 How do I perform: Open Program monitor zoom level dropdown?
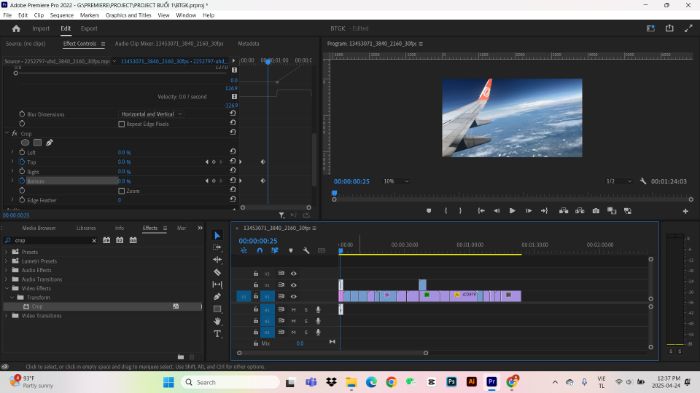point(396,181)
